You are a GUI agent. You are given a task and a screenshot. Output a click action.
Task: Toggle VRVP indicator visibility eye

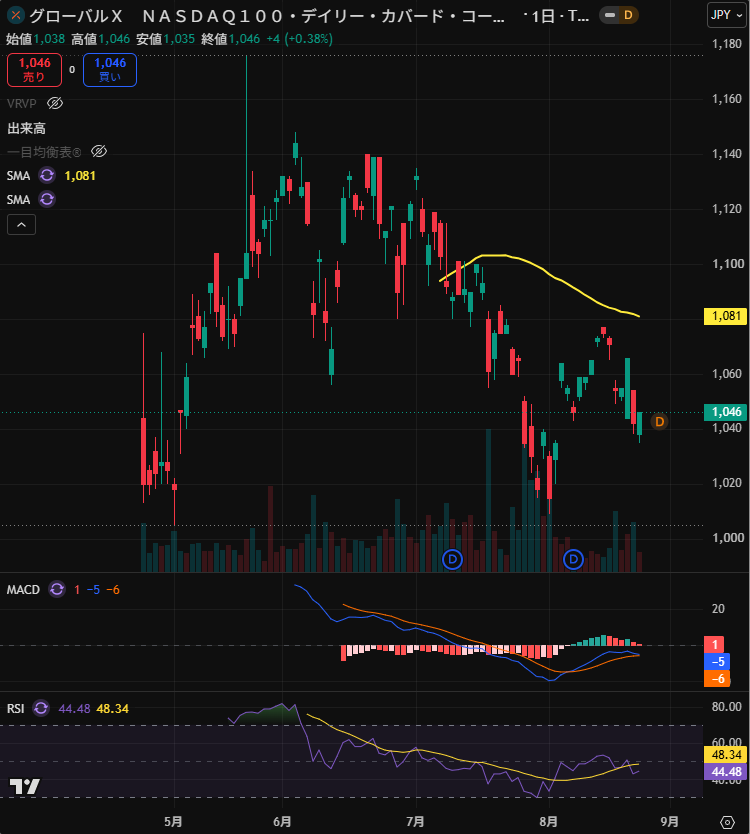point(55,103)
